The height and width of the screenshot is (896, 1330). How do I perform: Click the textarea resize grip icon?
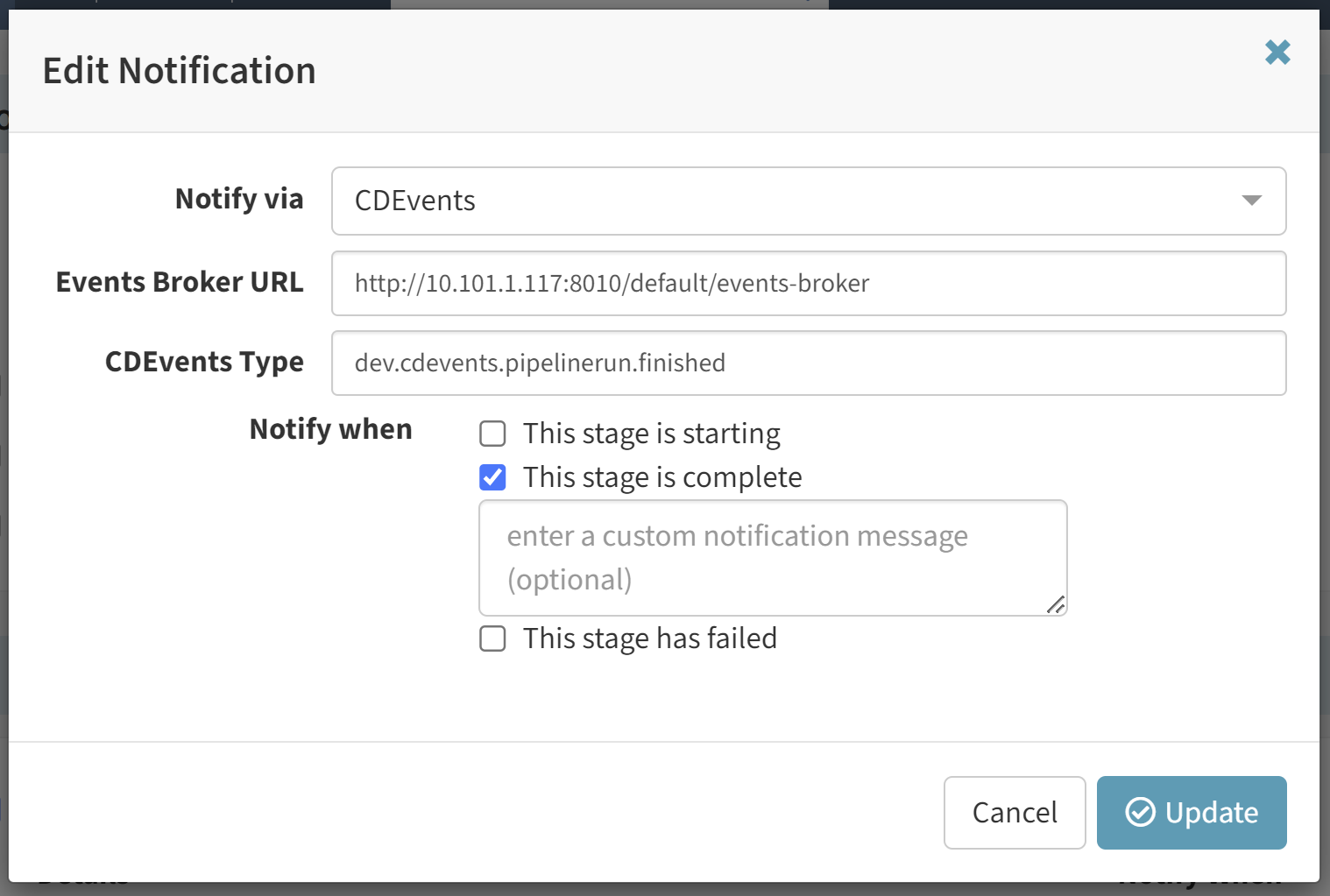[1056, 604]
